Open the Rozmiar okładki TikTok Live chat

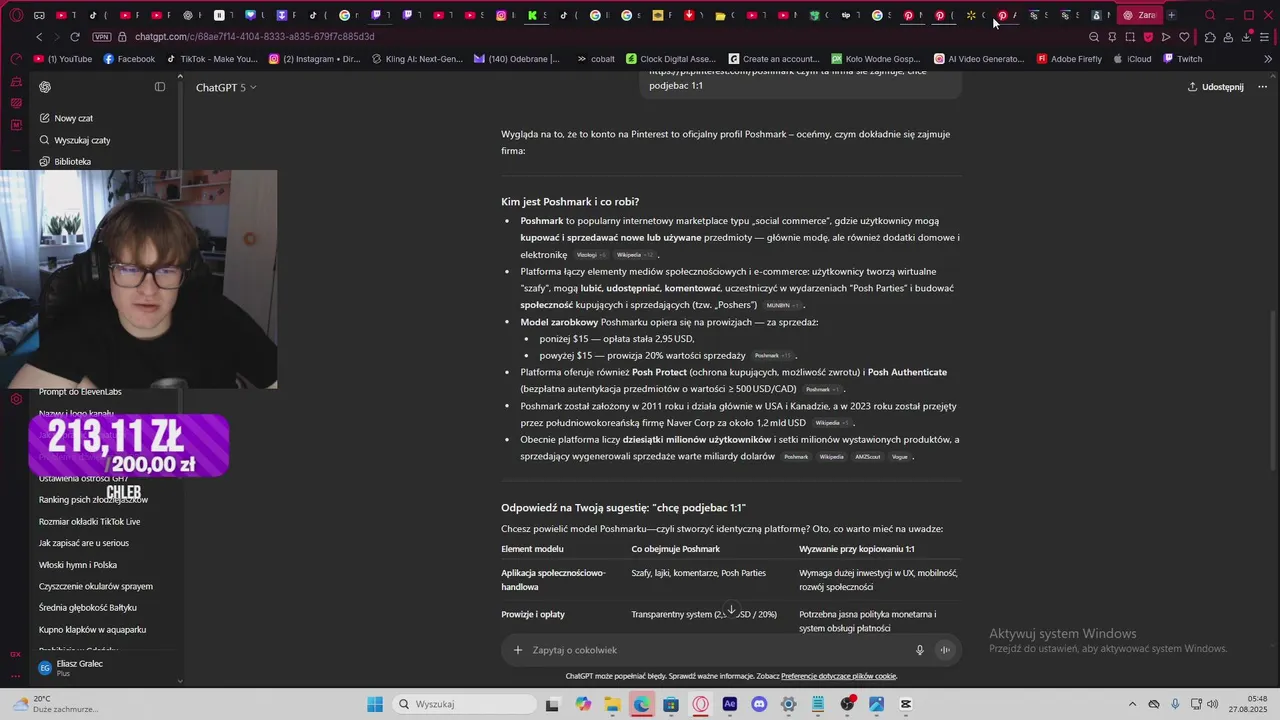[x=89, y=522]
